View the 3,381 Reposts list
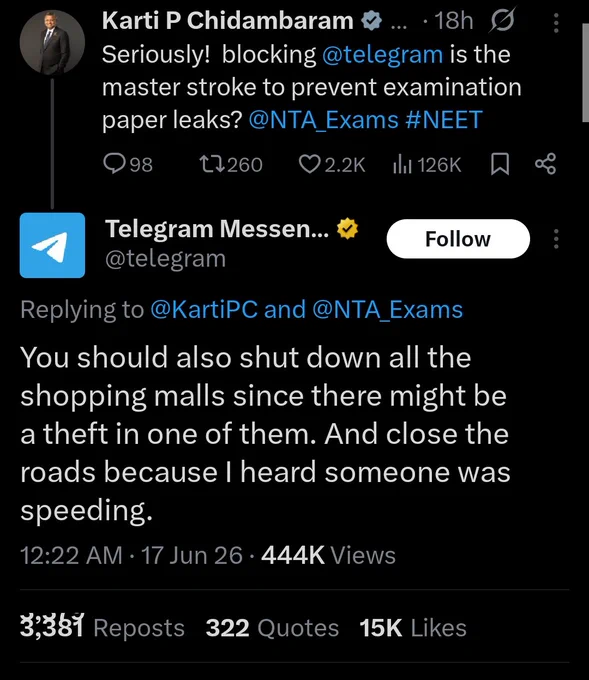This screenshot has width=589, height=680. pyautogui.click(x=102, y=628)
